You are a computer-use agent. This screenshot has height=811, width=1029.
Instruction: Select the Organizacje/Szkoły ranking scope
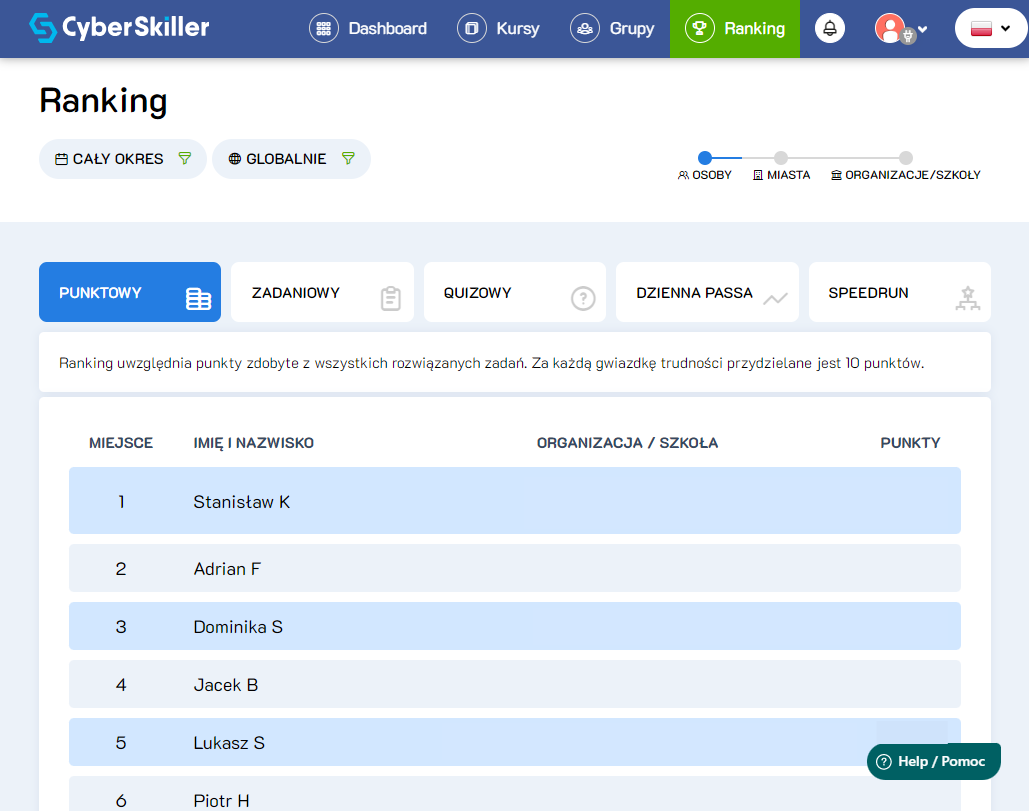tap(905, 158)
